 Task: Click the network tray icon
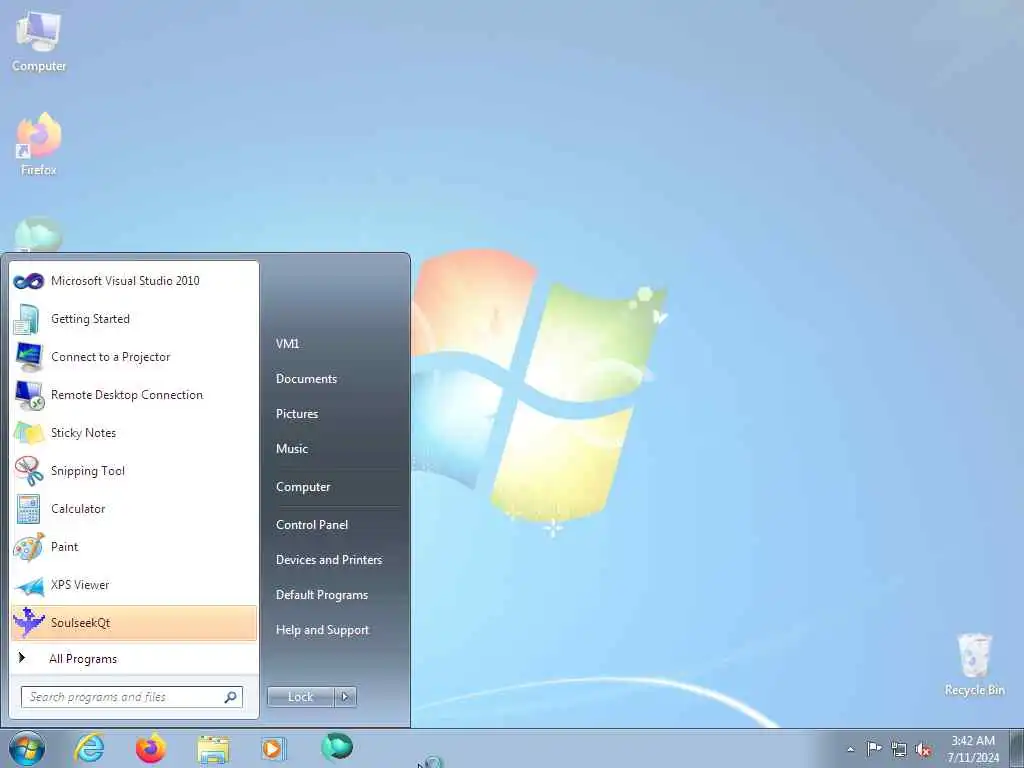point(899,749)
